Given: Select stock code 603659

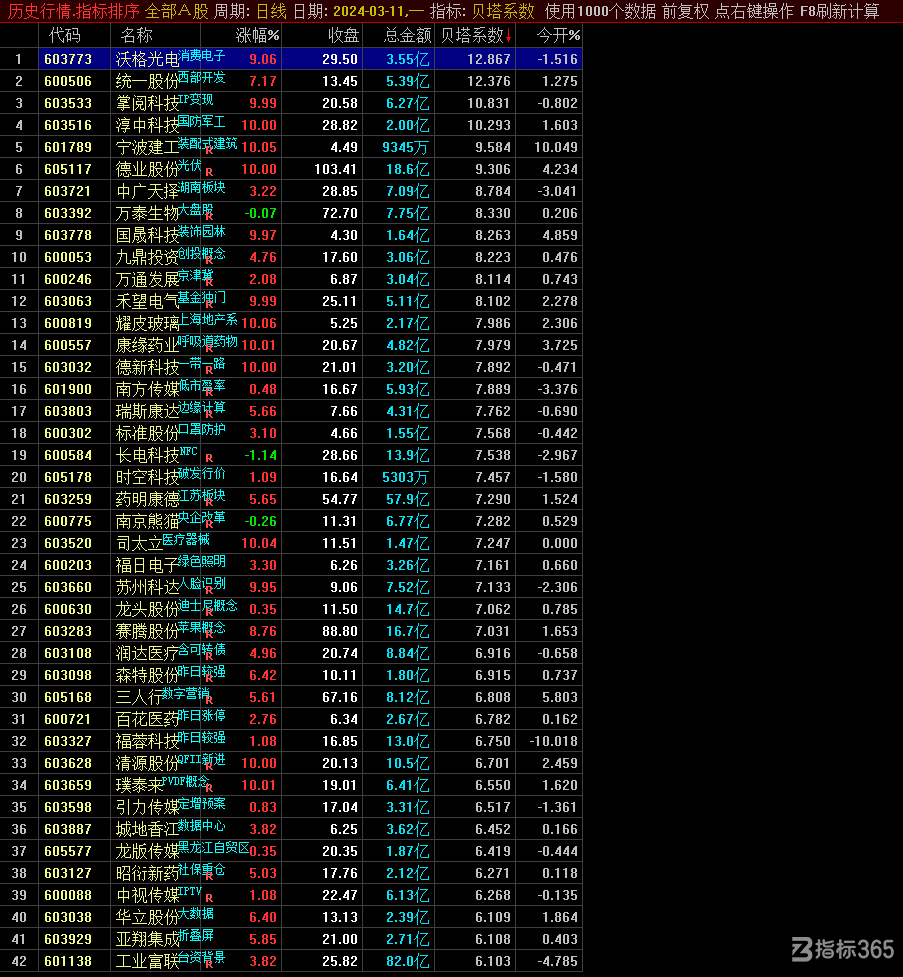Looking at the screenshot, I should tap(68, 785).
